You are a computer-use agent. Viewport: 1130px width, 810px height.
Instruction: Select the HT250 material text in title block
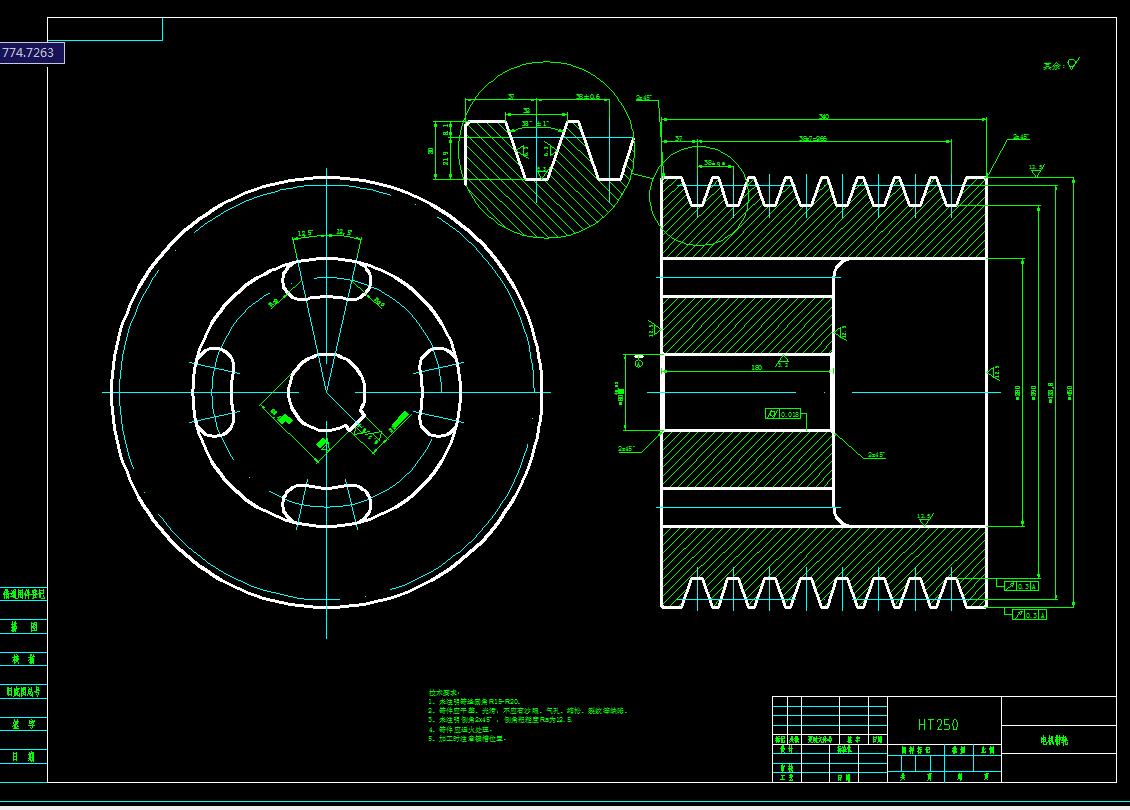click(x=938, y=724)
